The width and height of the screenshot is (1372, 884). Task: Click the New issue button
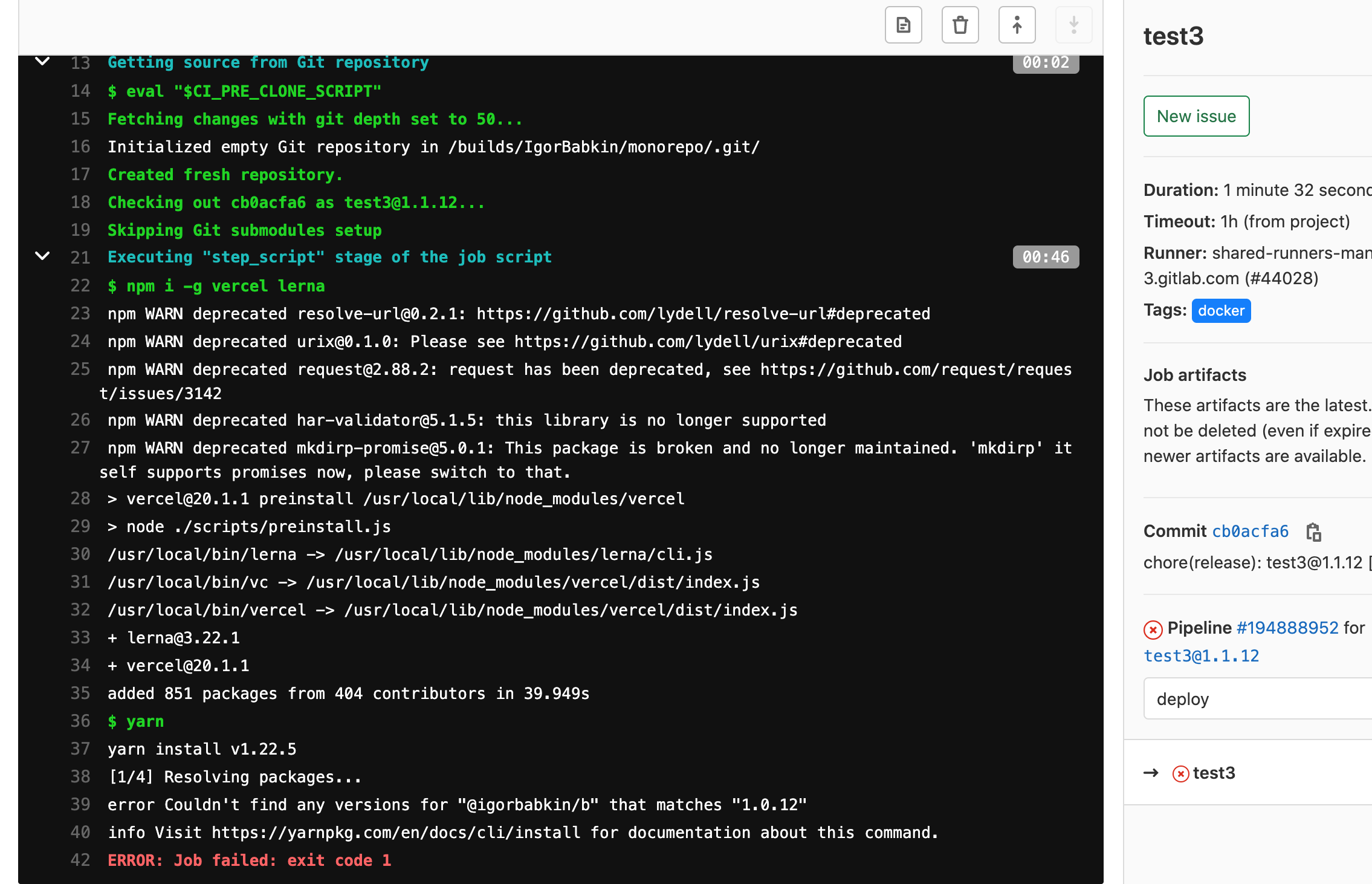pos(1196,115)
